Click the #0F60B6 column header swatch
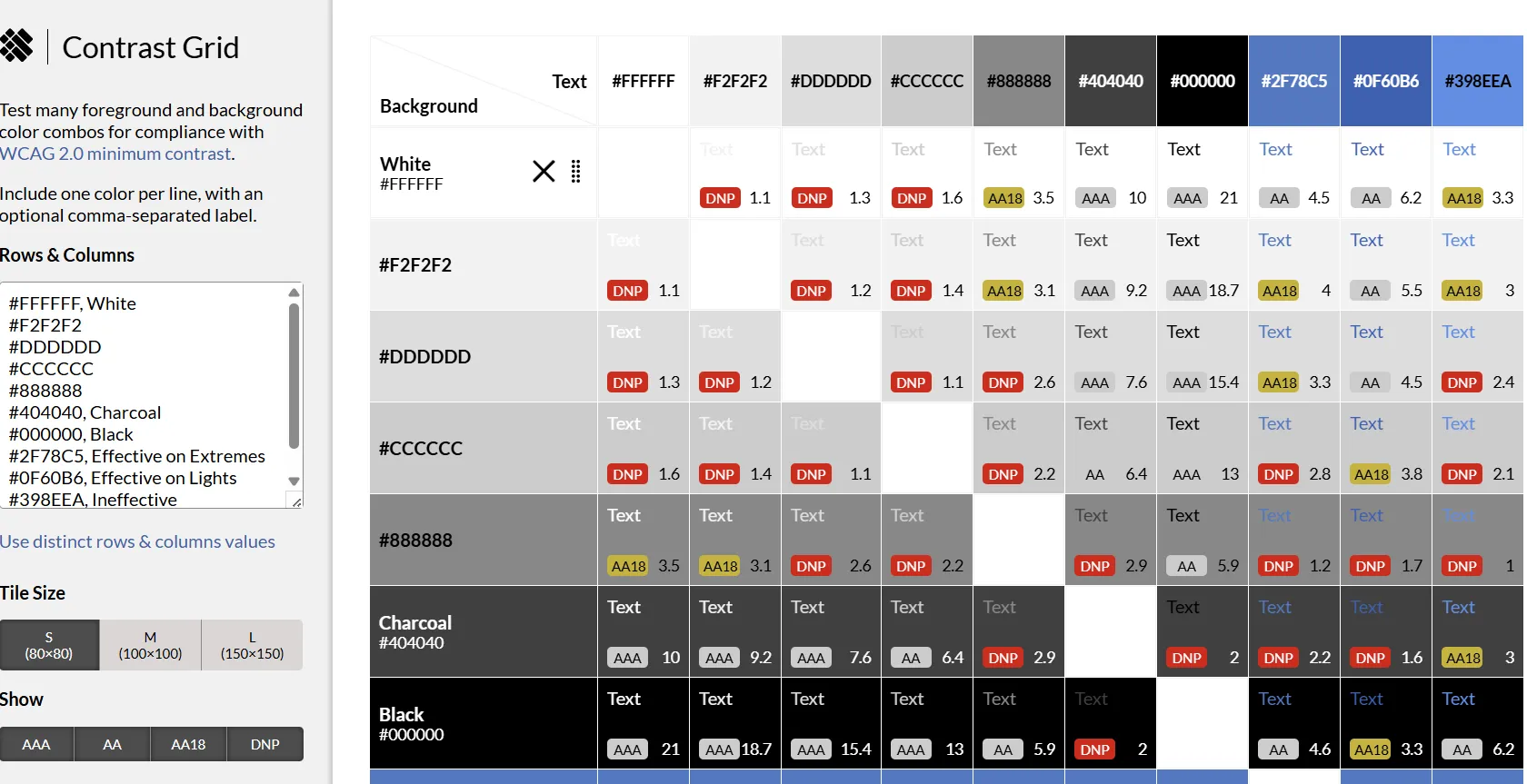 click(1386, 81)
